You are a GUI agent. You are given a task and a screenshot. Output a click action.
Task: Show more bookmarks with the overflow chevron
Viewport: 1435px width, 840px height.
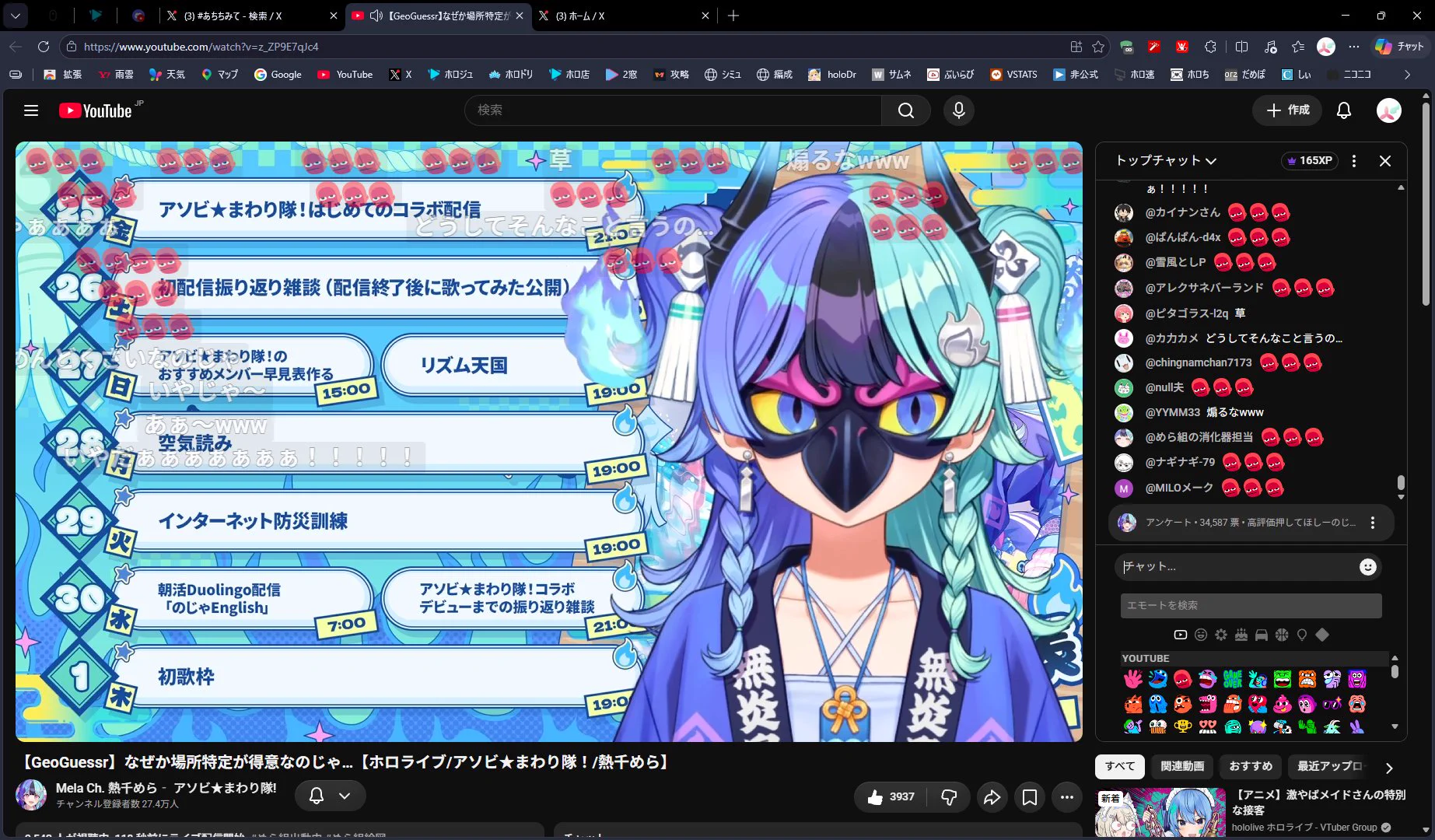coord(1407,75)
